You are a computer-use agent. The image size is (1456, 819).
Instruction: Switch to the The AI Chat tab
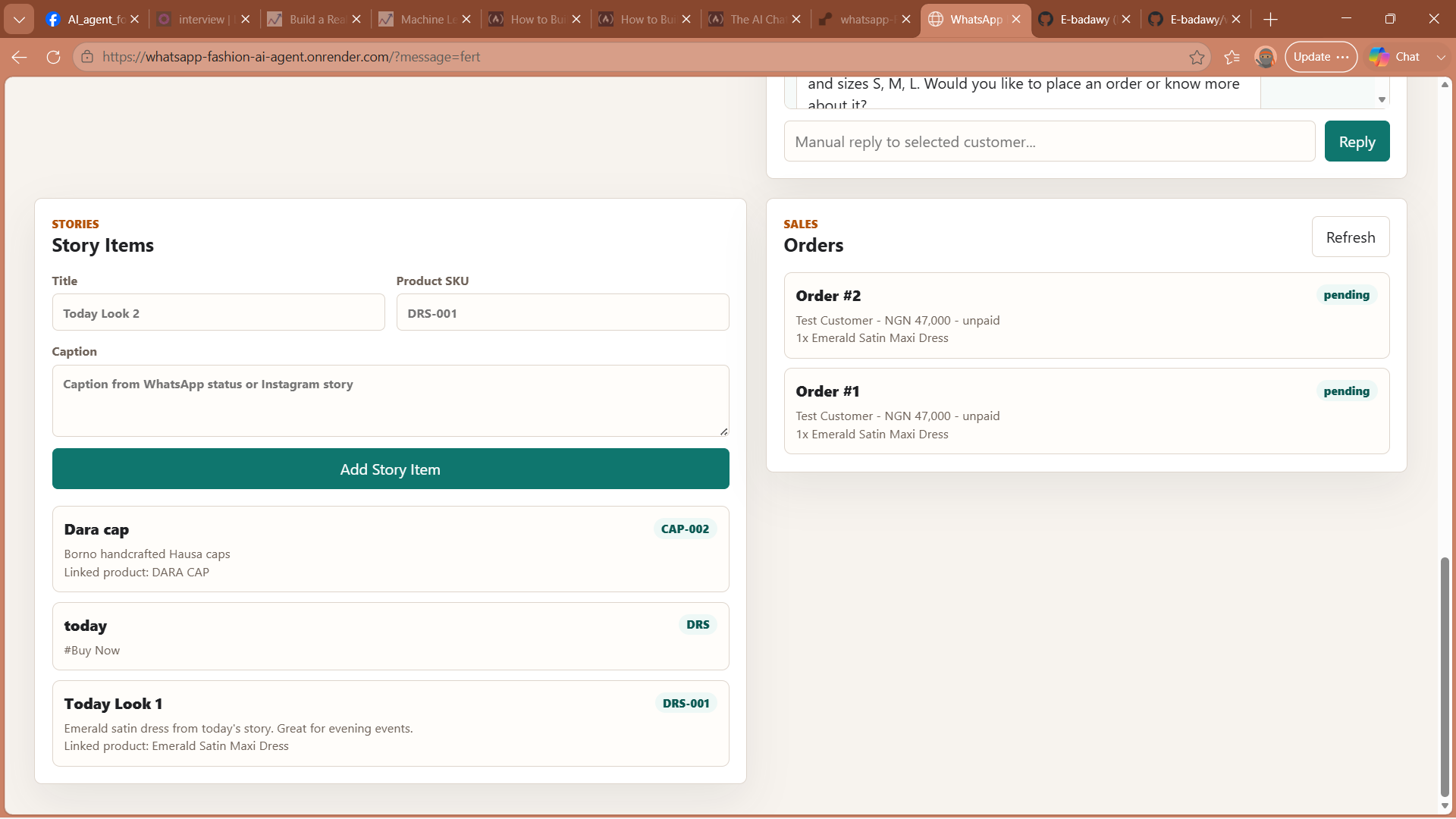coord(747,19)
